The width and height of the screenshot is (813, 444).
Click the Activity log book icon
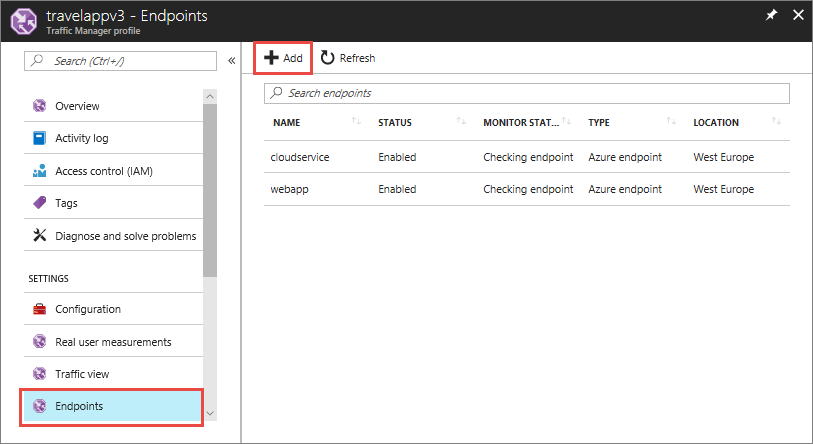tap(39, 138)
